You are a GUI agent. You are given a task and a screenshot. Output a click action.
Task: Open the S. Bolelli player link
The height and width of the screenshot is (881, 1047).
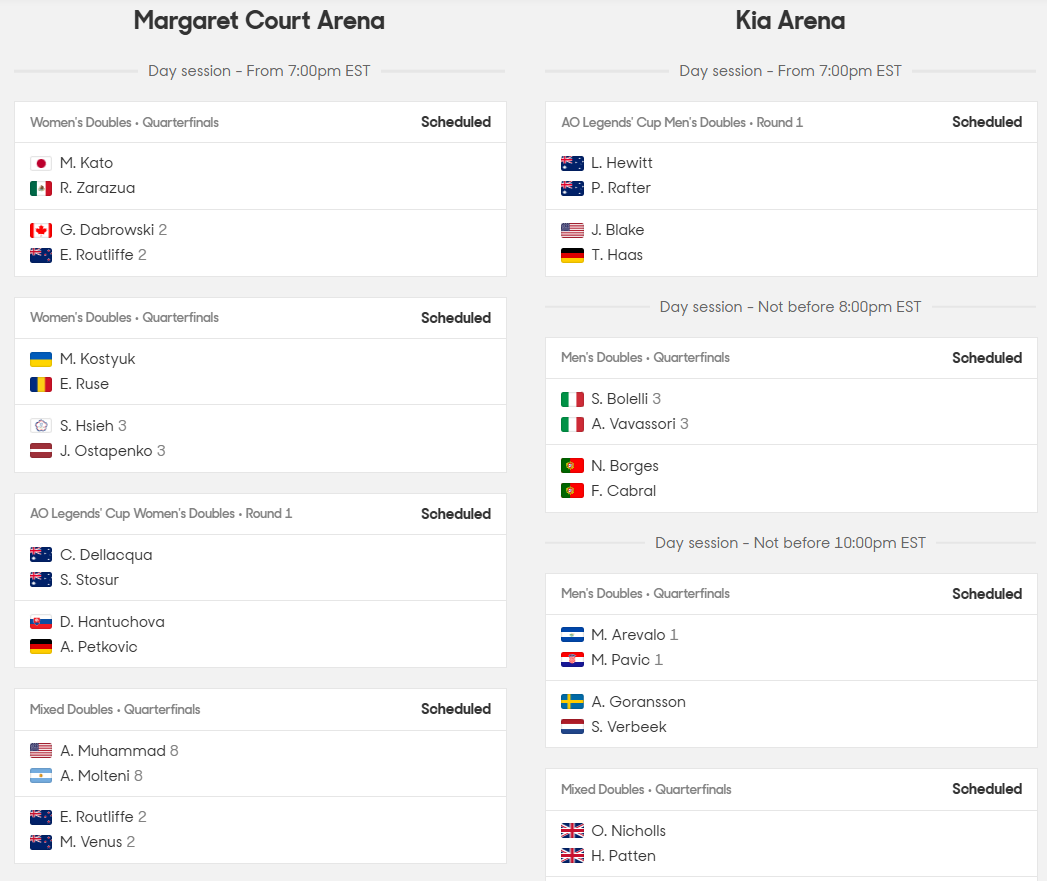point(620,399)
